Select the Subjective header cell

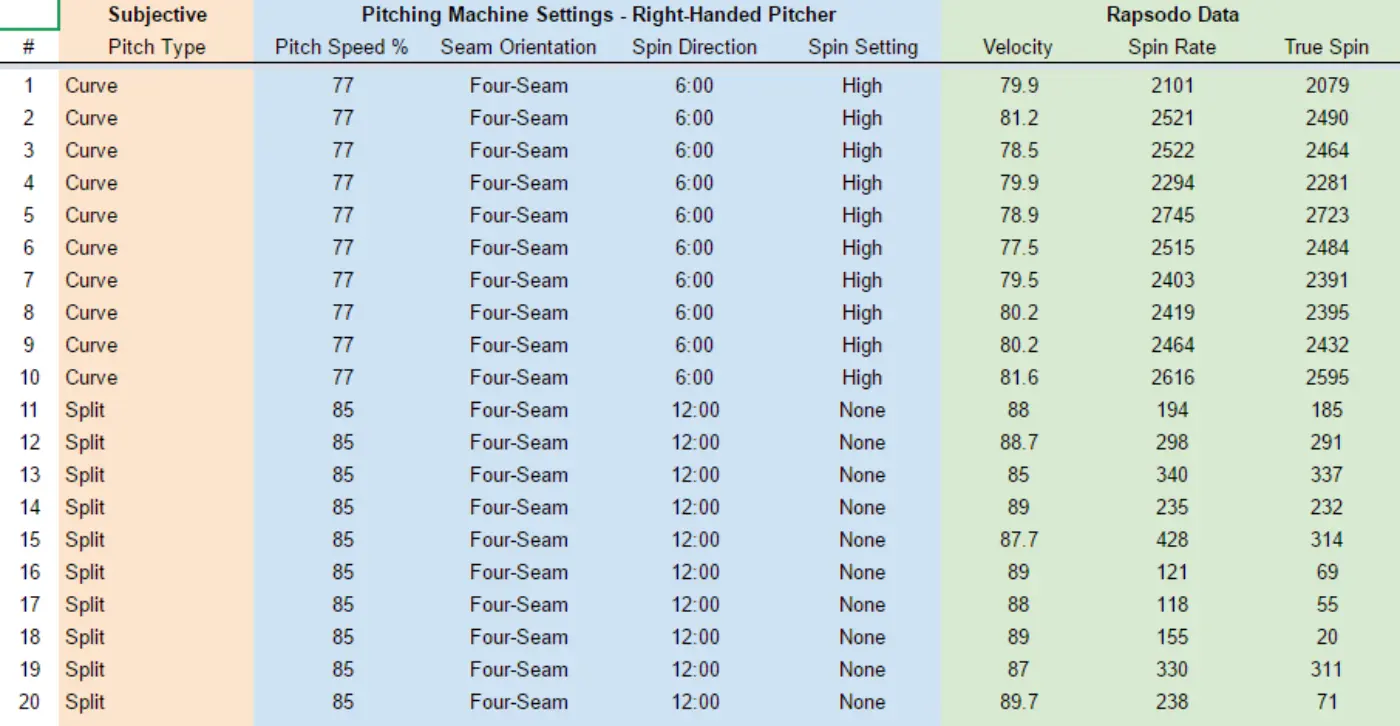[x=157, y=15]
